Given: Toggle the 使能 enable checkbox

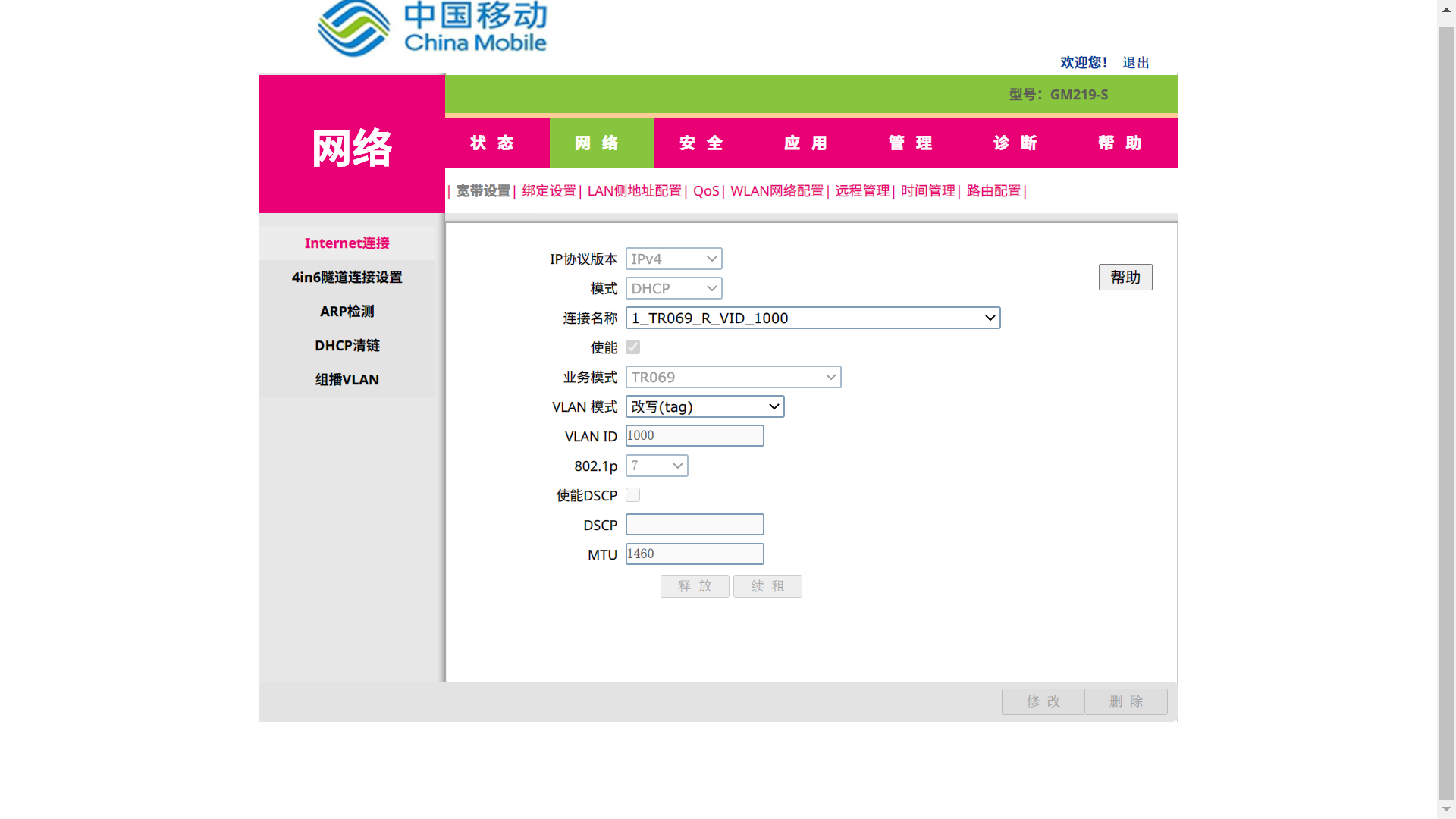Looking at the screenshot, I should [633, 347].
